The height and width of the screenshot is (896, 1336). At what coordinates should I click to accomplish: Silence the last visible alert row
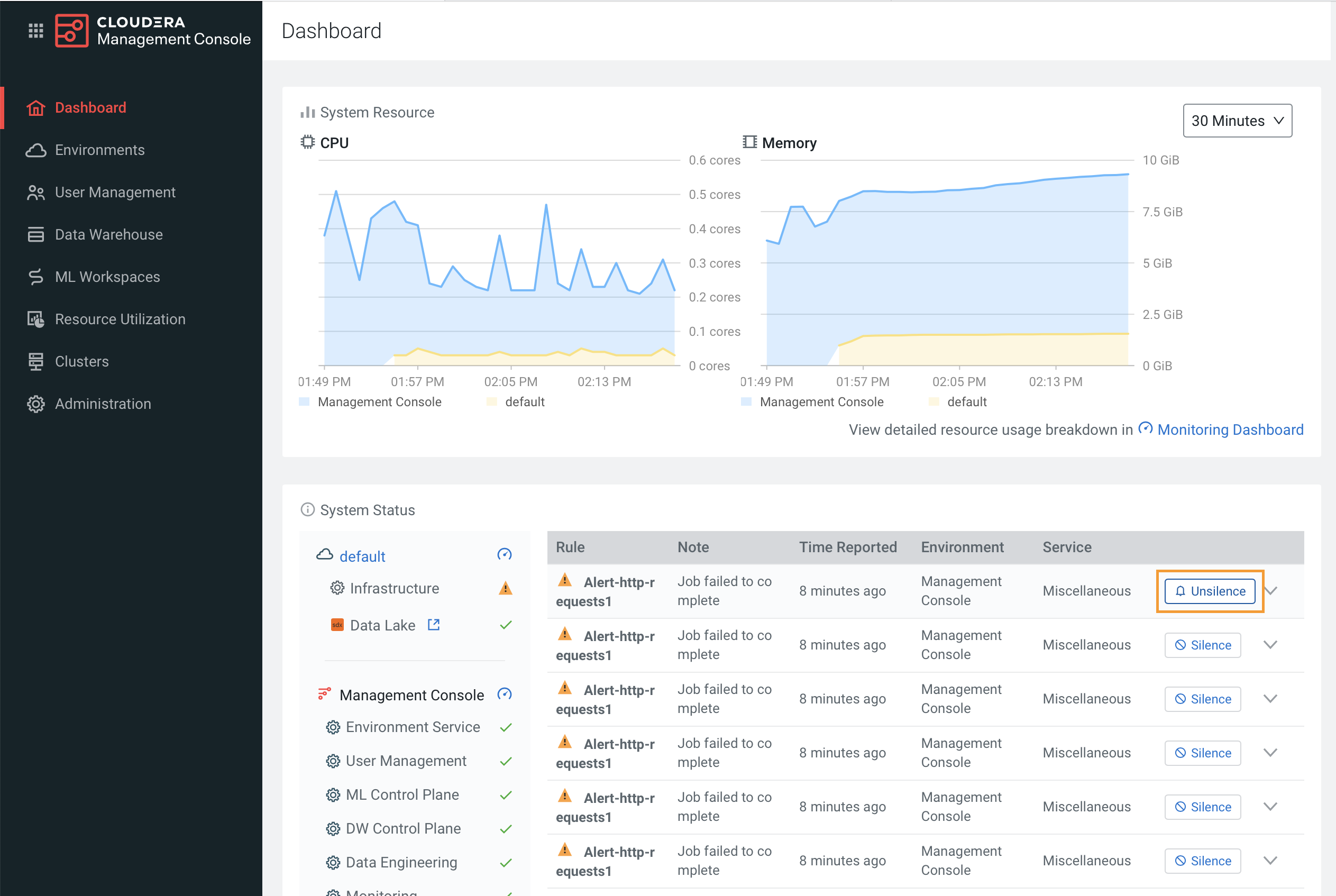[1202, 861]
